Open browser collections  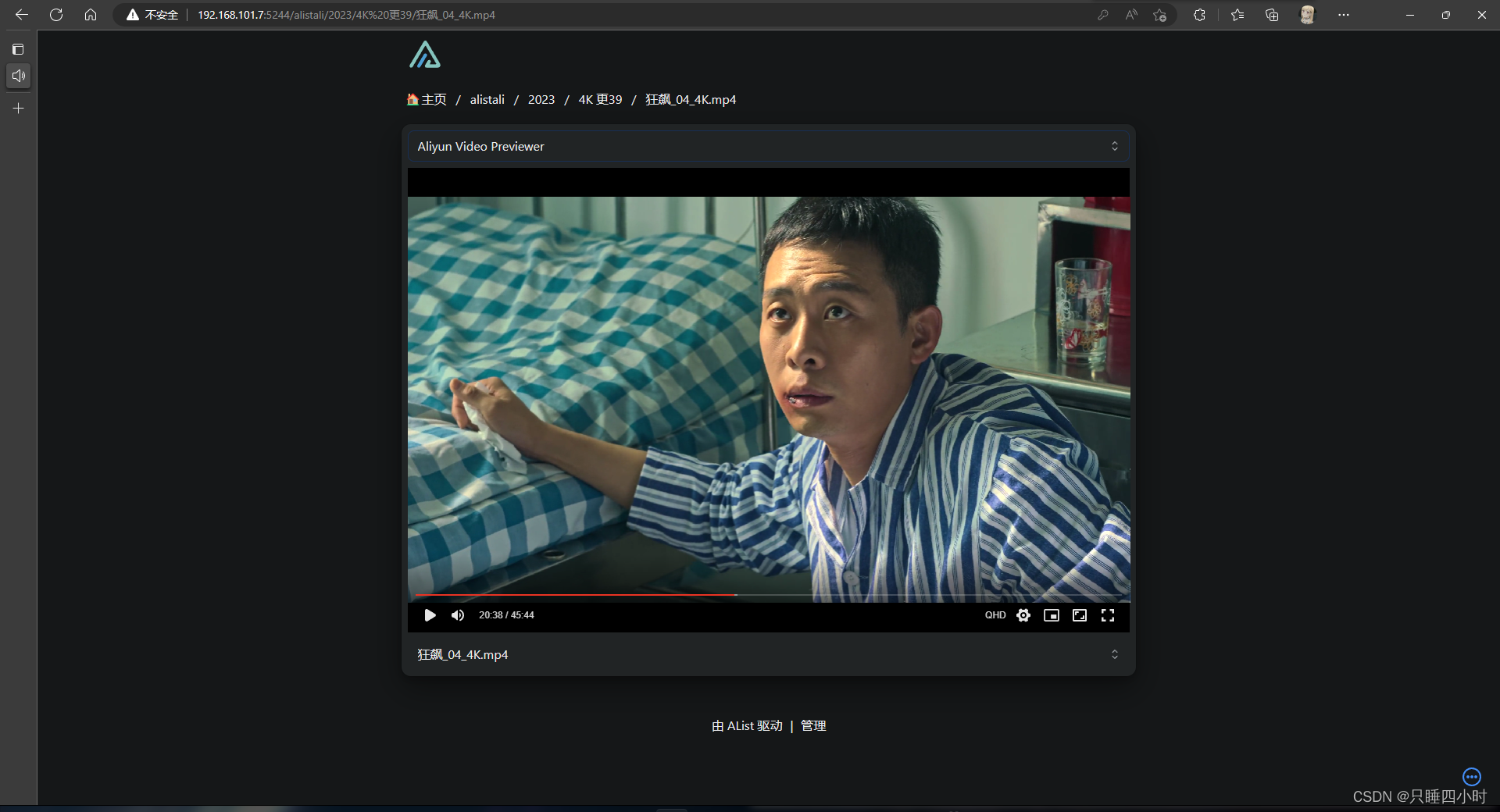point(1272,15)
